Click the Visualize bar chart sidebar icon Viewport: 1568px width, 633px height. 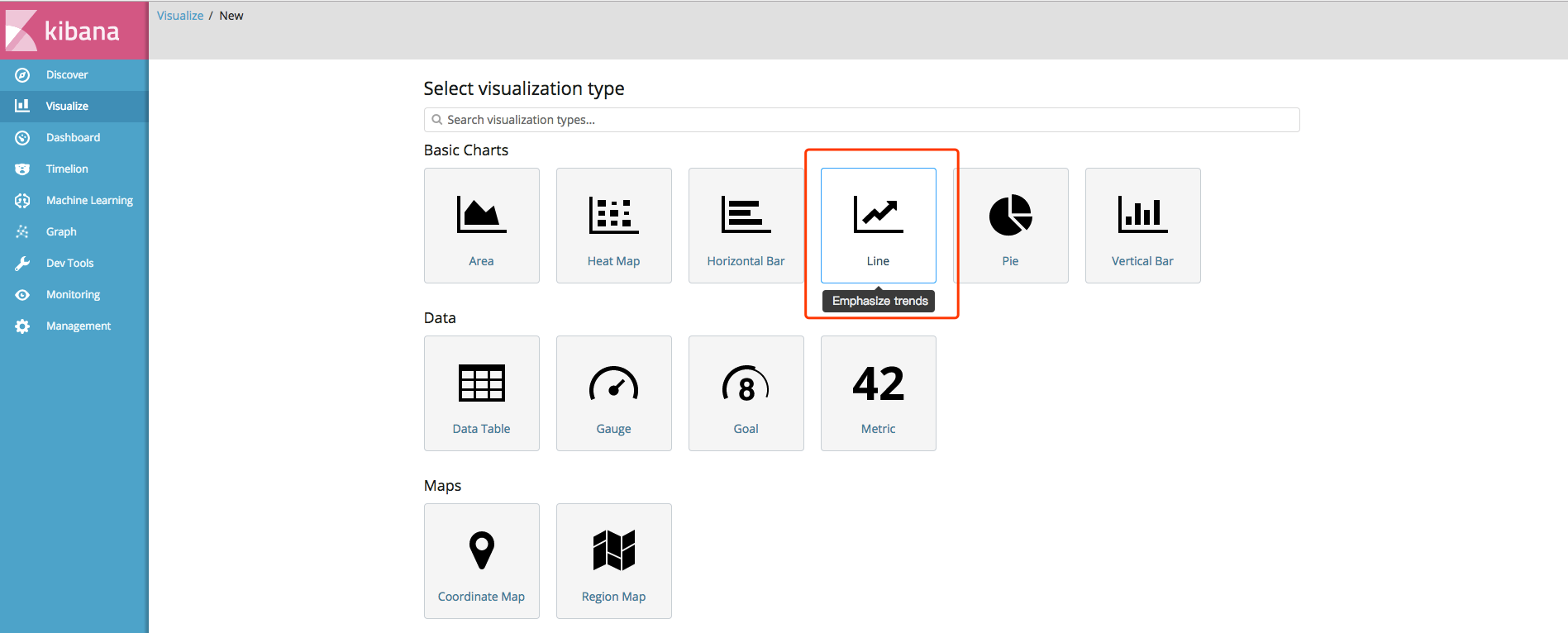point(22,106)
